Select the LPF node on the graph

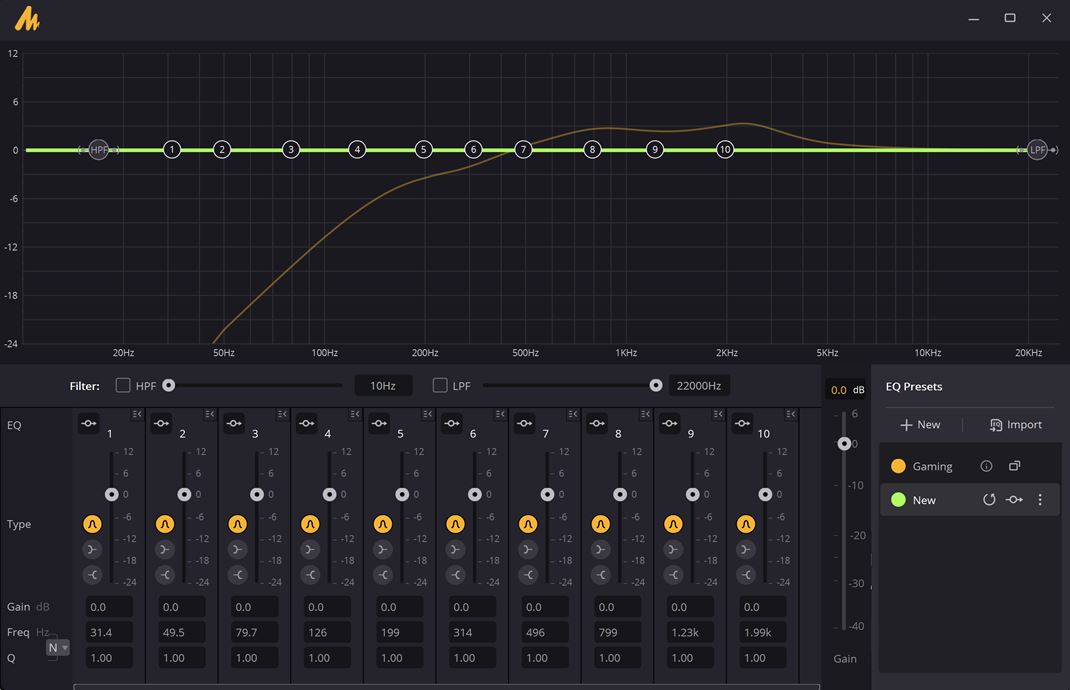tap(1037, 149)
